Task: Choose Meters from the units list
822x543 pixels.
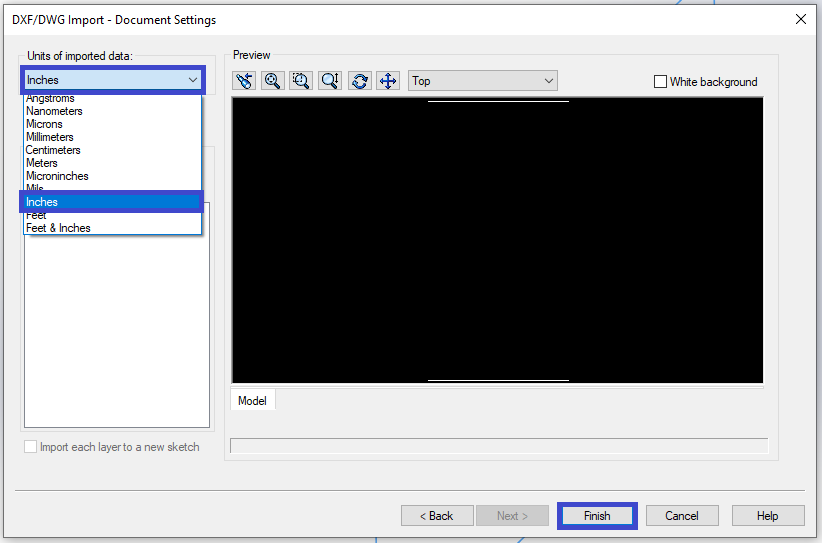Action: [x=112, y=163]
